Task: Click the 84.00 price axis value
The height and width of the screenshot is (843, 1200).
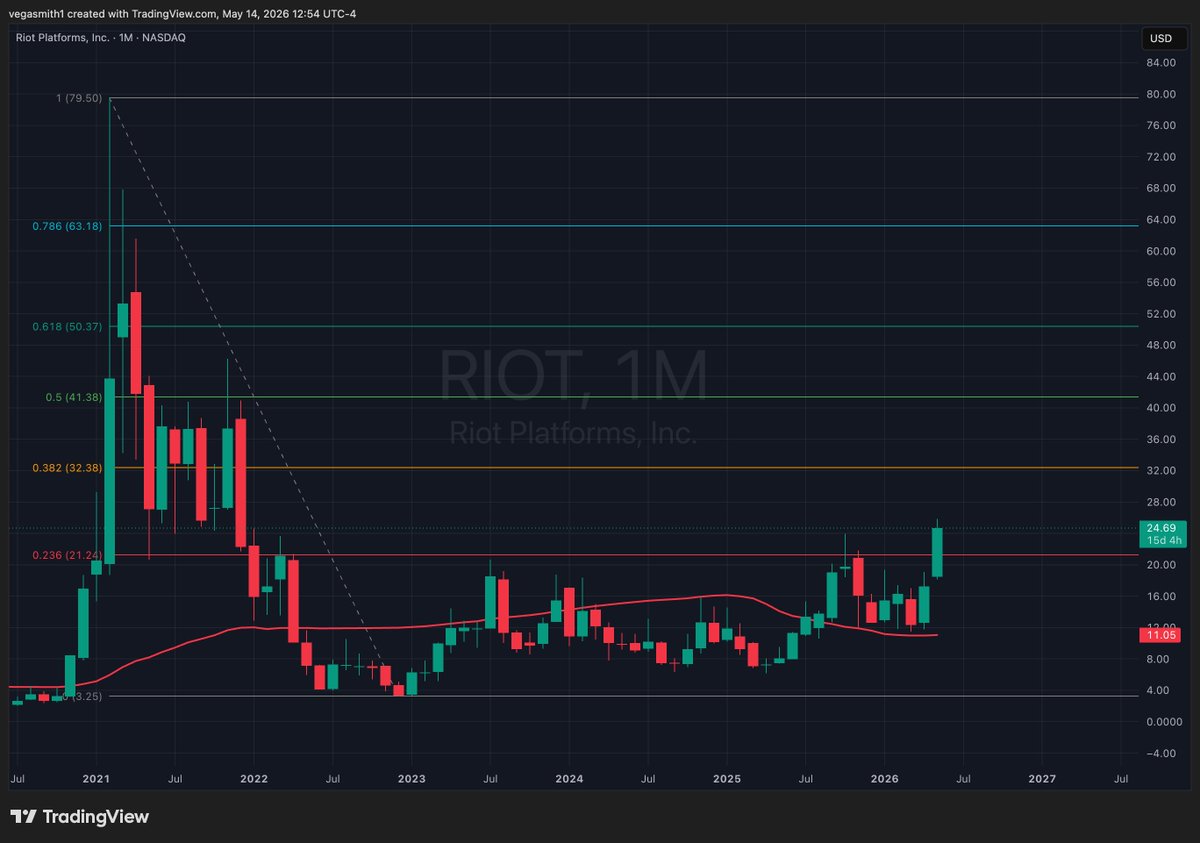Action: coord(1161,63)
